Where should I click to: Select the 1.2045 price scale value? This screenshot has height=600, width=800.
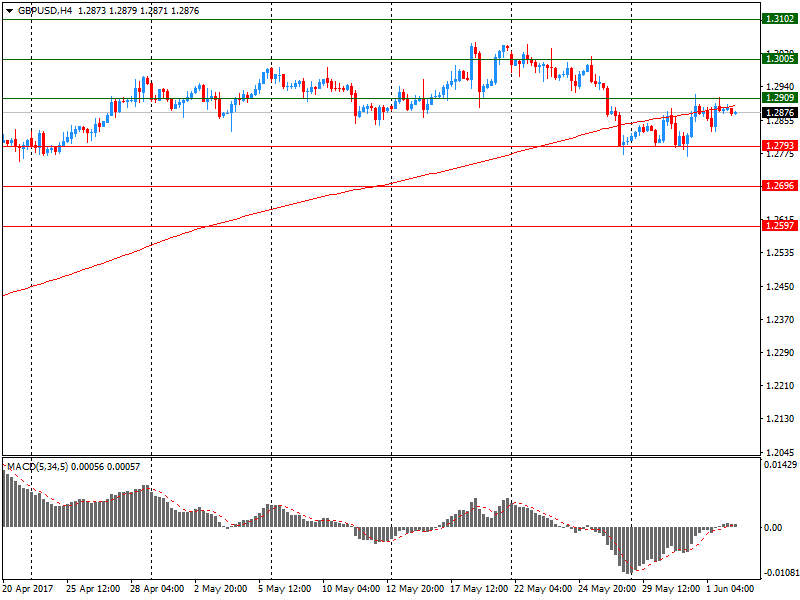(x=780, y=453)
